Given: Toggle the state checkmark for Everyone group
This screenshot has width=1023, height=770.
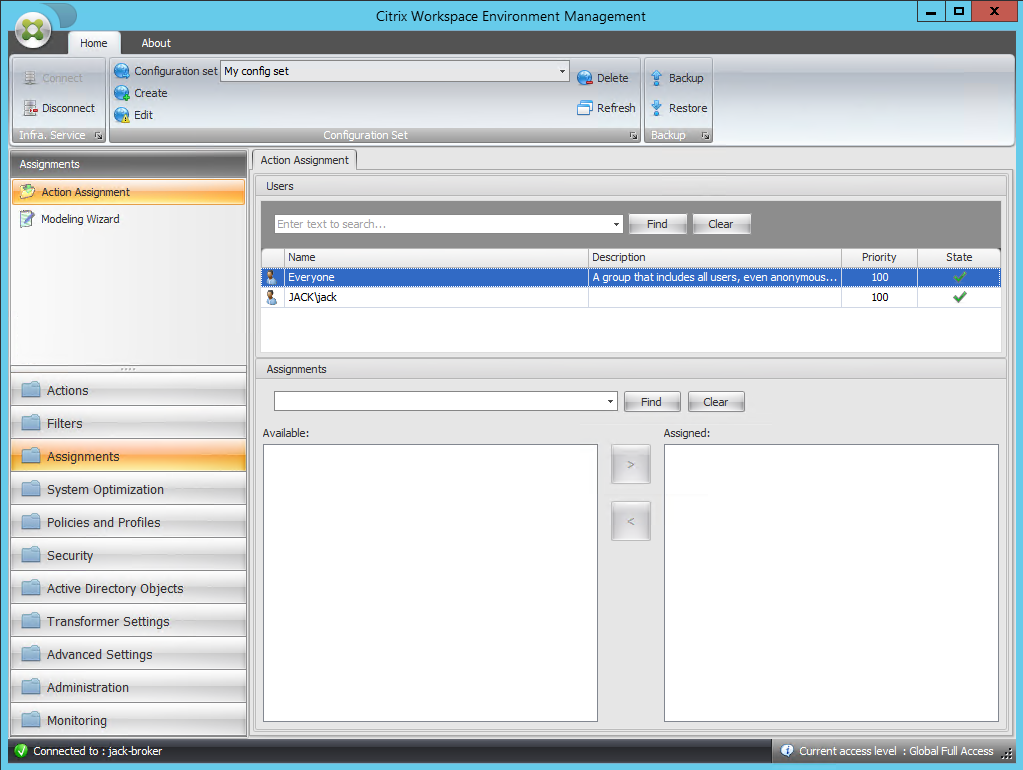Looking at the screenshot, I should [957, 277].
